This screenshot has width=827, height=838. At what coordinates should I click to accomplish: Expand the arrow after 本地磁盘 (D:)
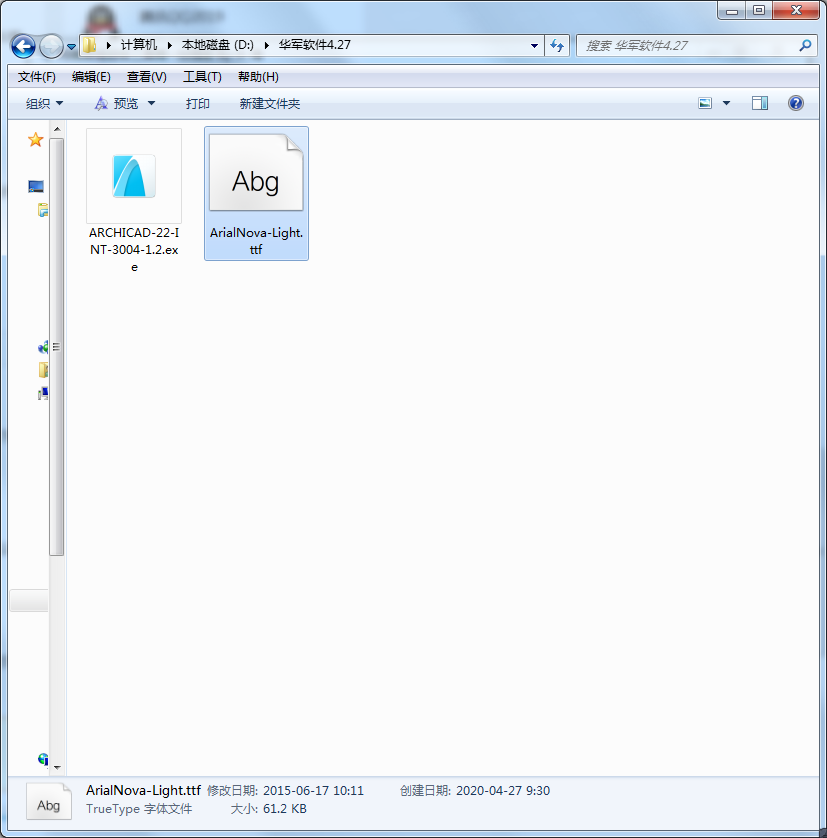coord(266,45)
